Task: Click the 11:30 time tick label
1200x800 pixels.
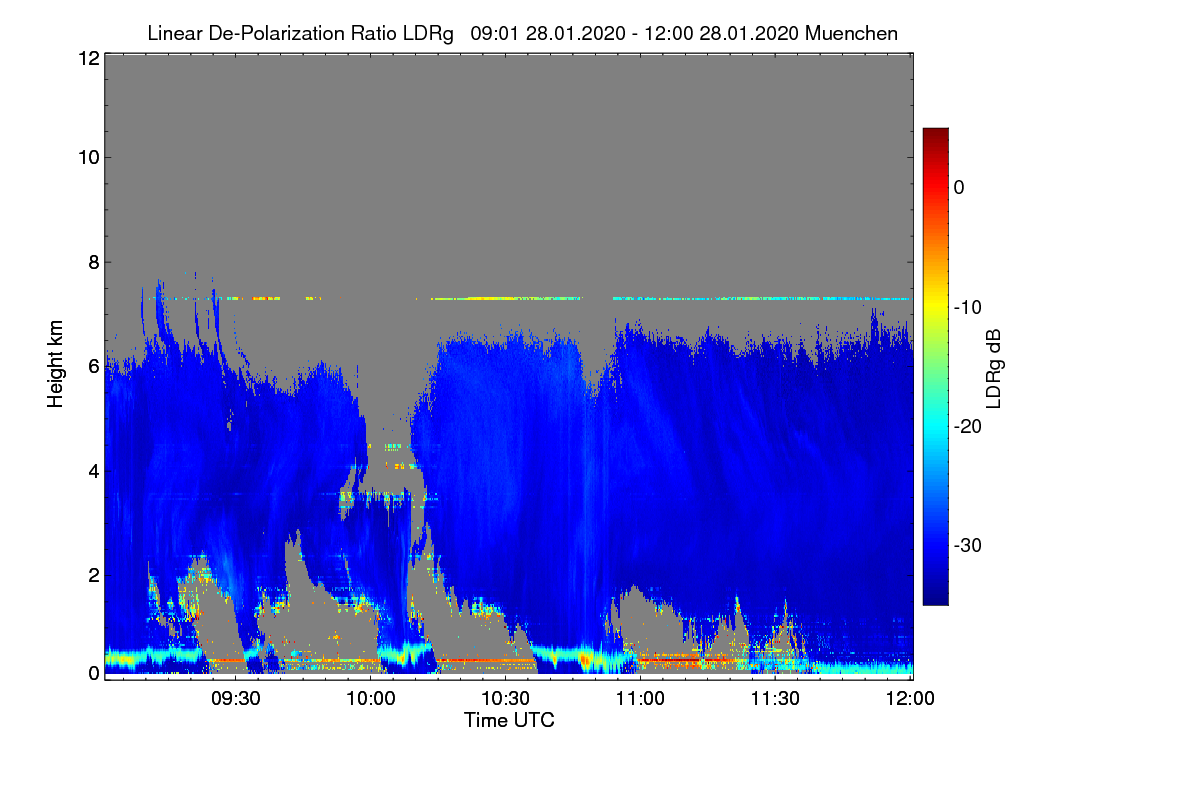Action: coord(775,698)
